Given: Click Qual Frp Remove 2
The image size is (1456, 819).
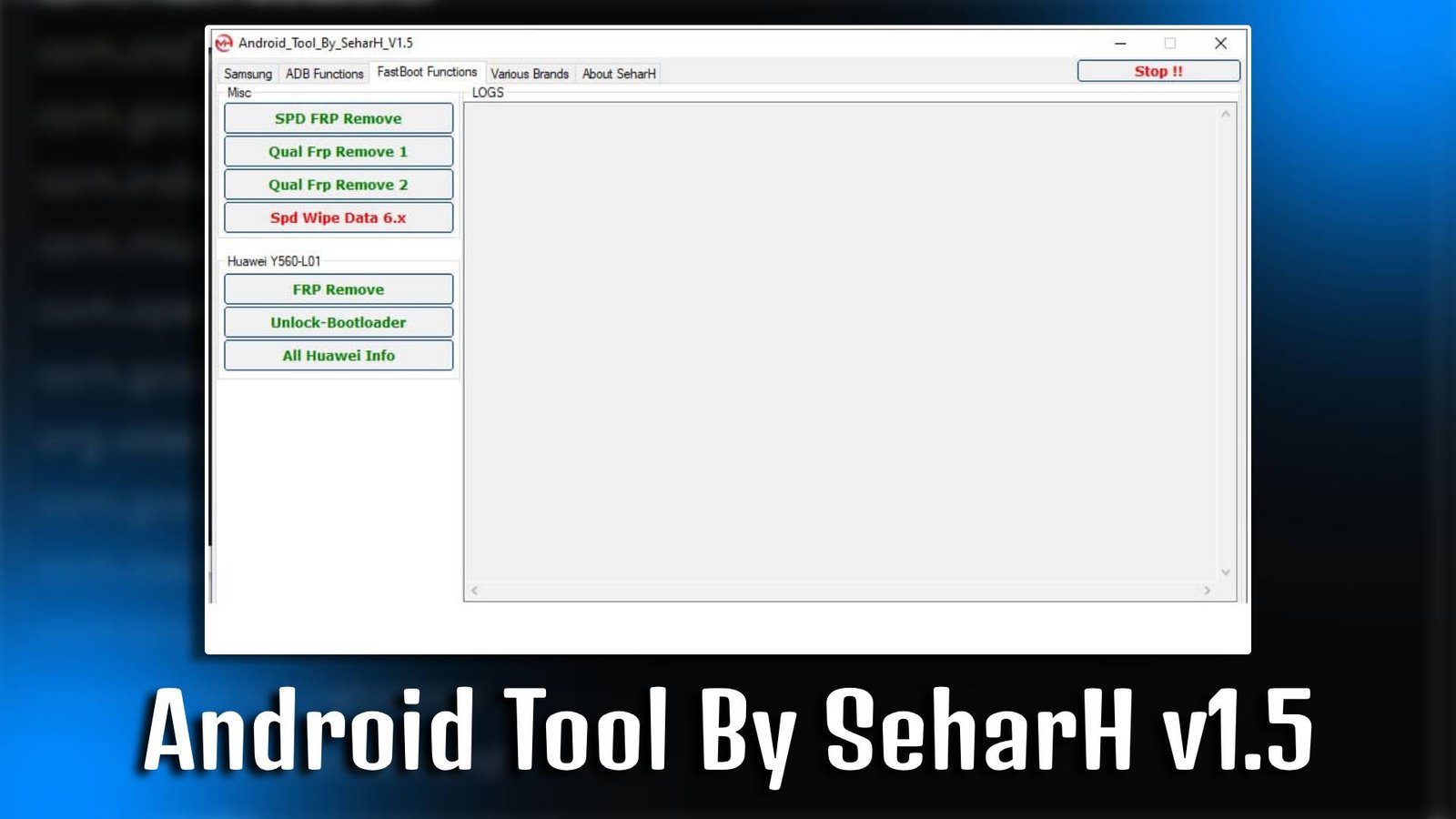Looking at the screenshot, I should [338, 184].
